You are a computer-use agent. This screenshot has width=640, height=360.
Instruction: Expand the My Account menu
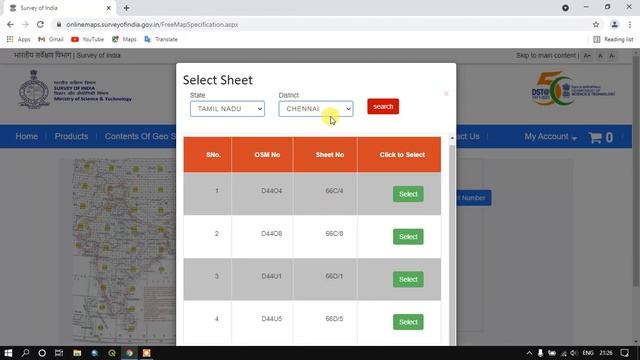550,137
